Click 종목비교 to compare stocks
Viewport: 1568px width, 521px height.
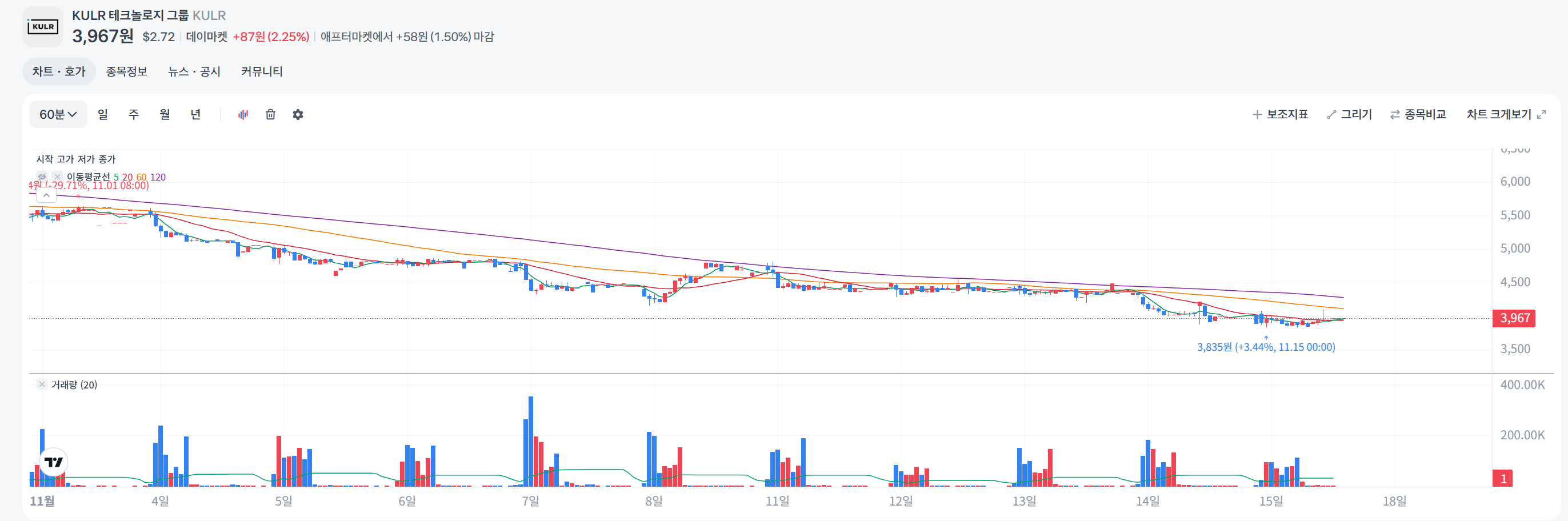1418,114
